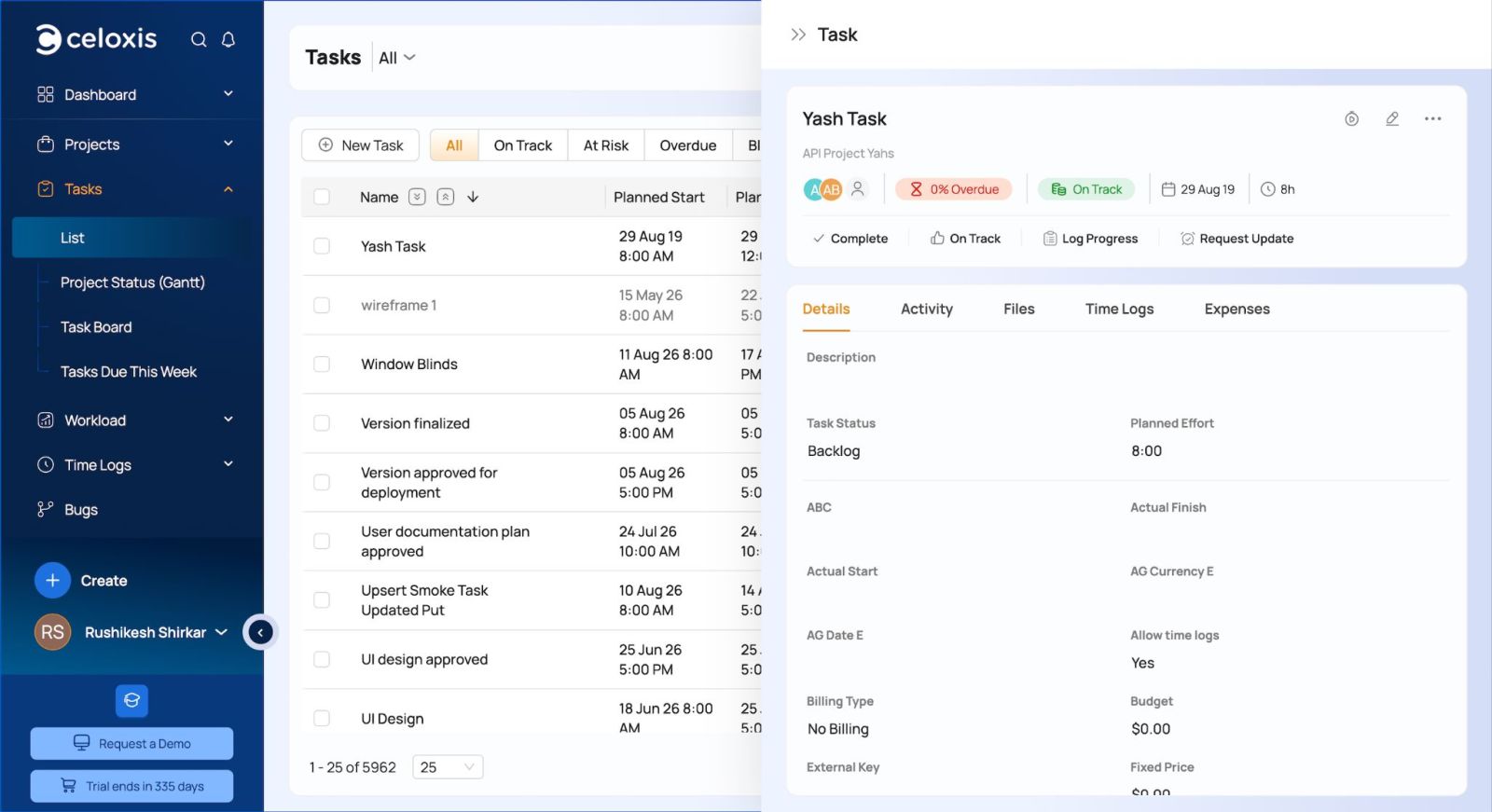Check the wireframe 1 row checkbox
The width and height of the screenshot is (1492, 812).
(322, 305)
